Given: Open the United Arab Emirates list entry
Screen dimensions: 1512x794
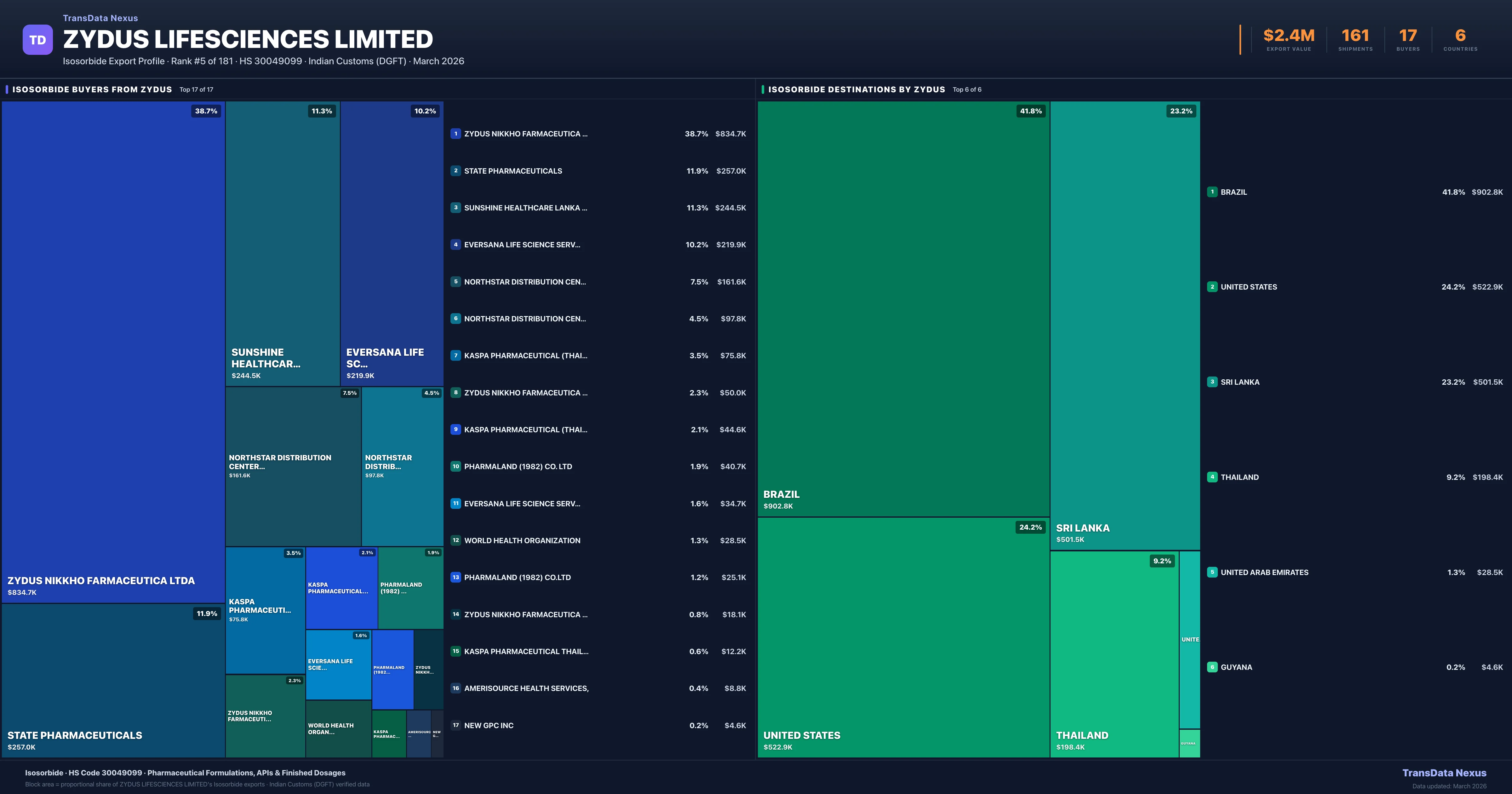Looking at the screenshot, I should 1264,572.
